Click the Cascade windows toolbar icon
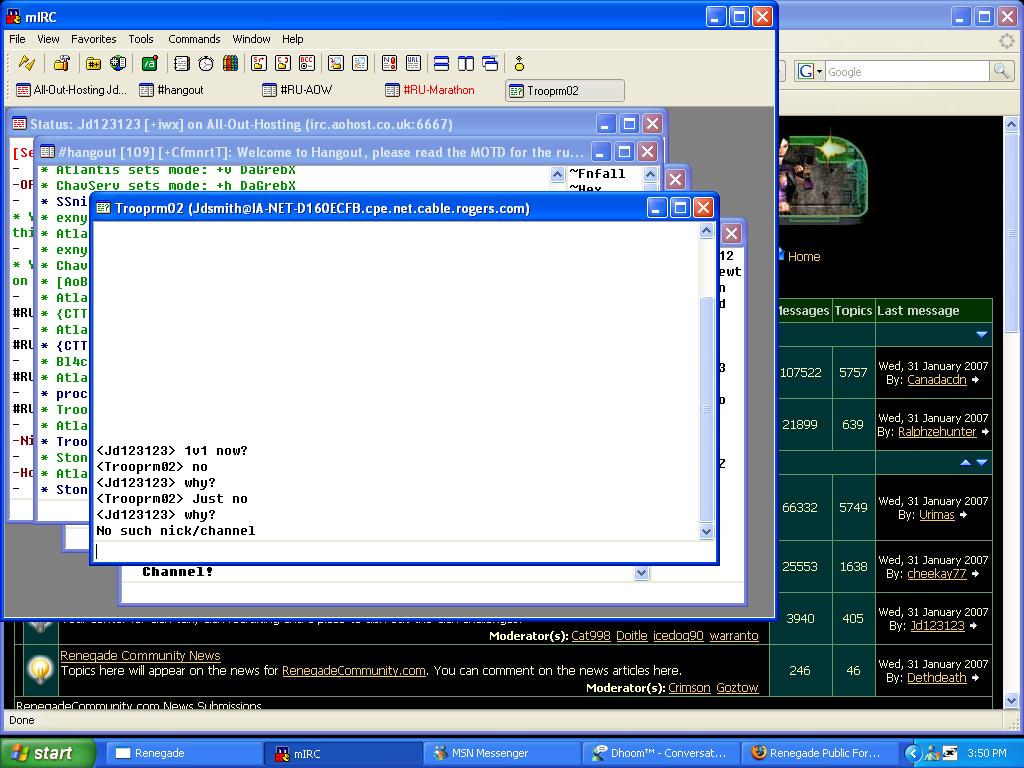1024x768 pixels. pyautogui.click(x=490, y=64)
